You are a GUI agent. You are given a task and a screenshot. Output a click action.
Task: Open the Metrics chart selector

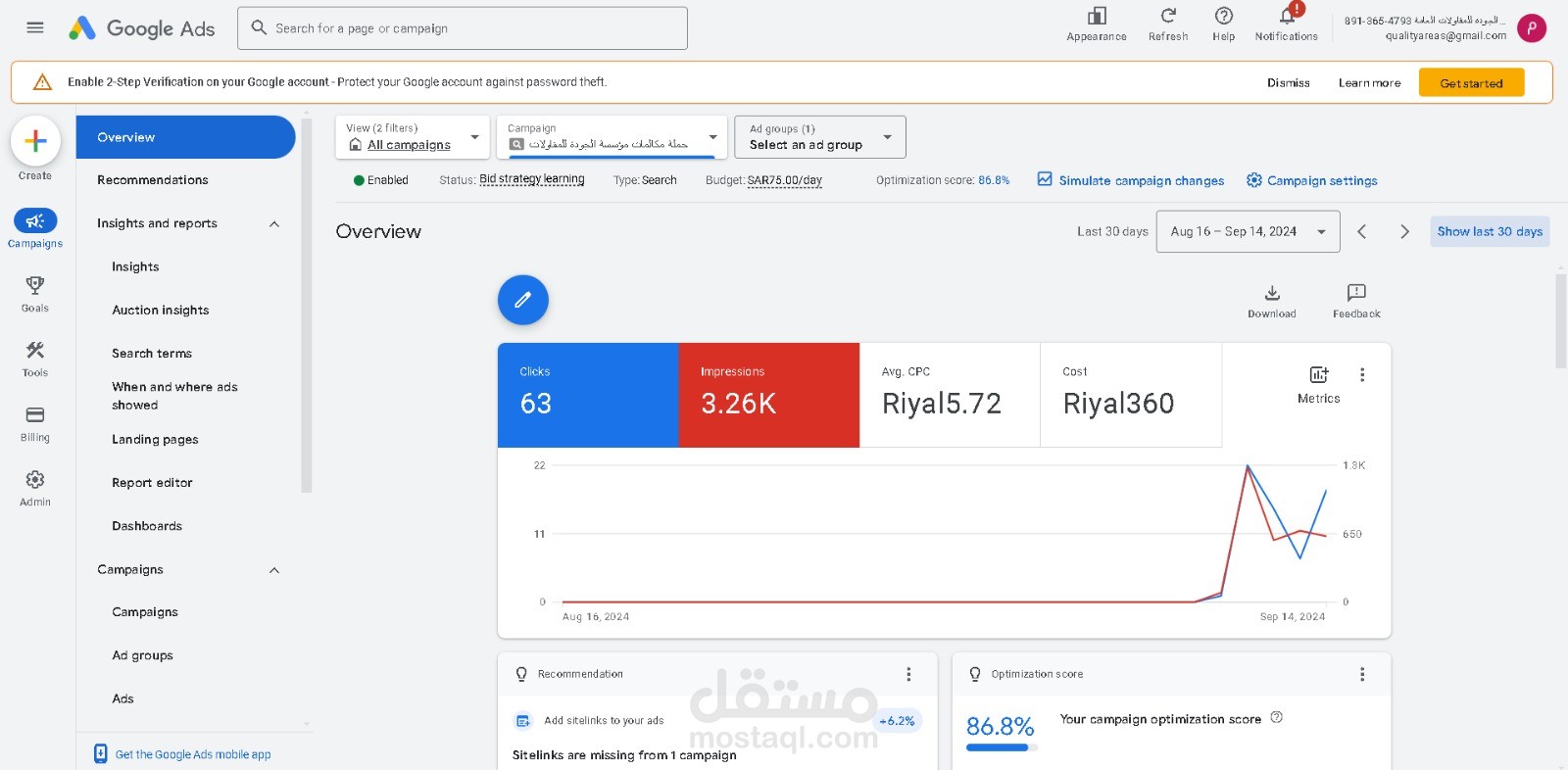coord(1318,385)
